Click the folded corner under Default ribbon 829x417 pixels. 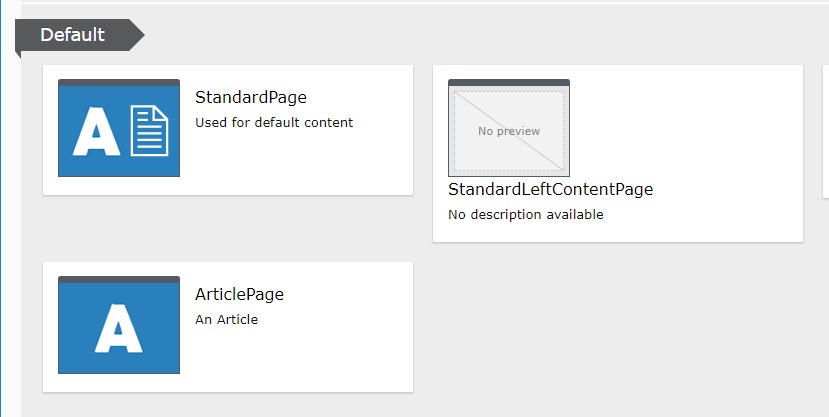pos(18,53)
